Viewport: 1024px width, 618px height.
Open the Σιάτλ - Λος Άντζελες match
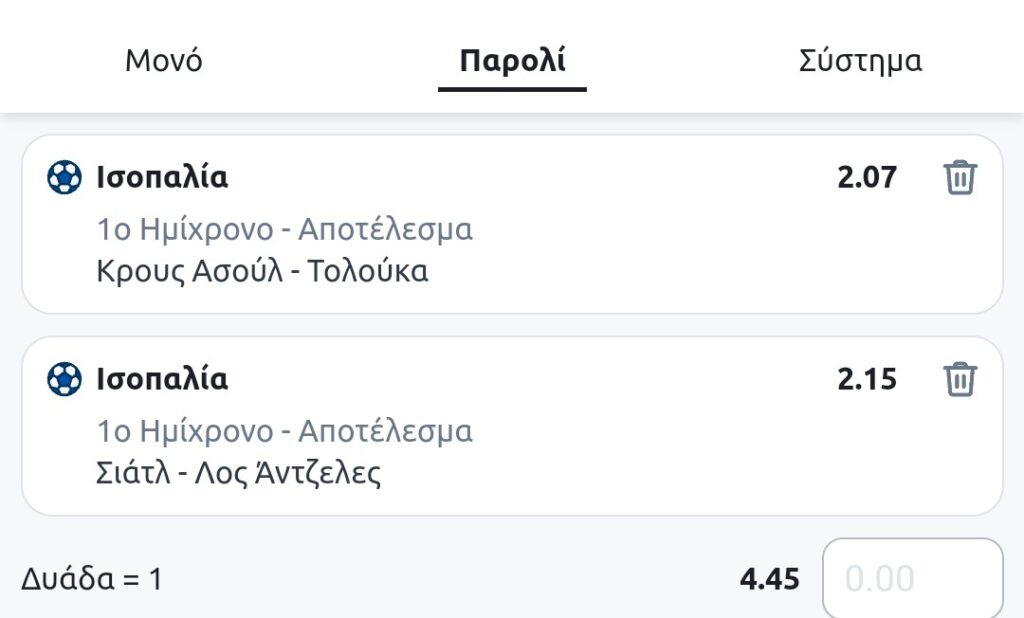point(239,473)
